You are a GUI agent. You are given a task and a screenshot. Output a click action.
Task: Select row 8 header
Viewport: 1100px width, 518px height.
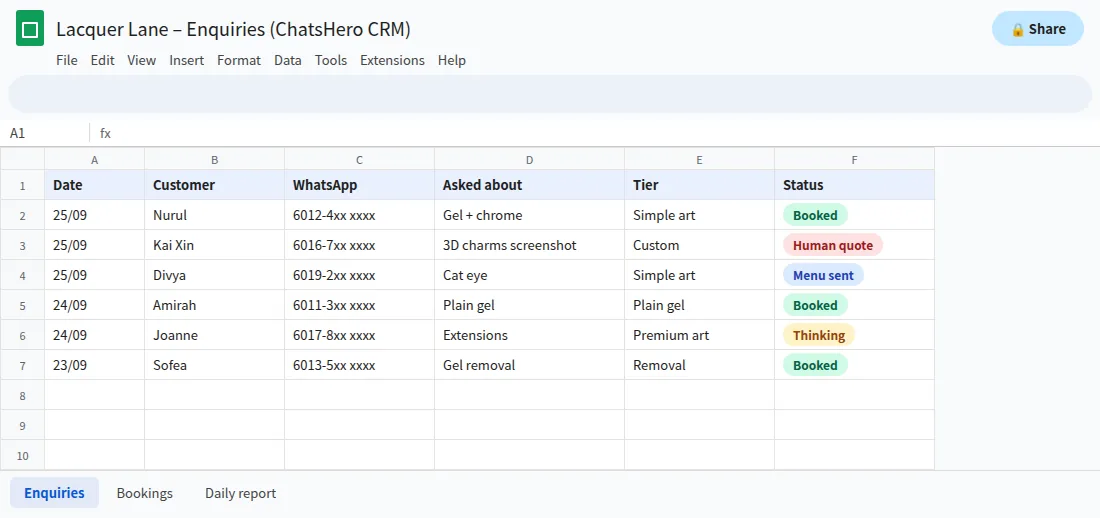pos(22,395)
